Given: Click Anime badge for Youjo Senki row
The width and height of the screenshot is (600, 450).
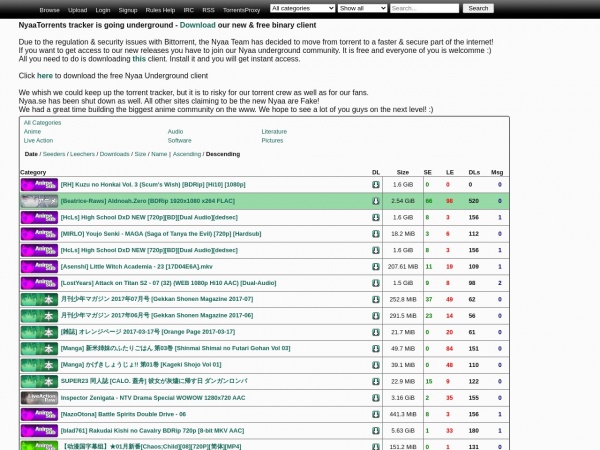Looking at the screenshot, I should point(39,234).
